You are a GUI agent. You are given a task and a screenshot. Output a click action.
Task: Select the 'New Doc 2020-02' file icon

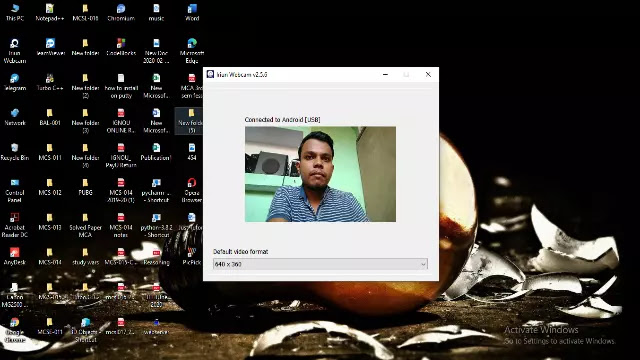[x=156, y=51]
